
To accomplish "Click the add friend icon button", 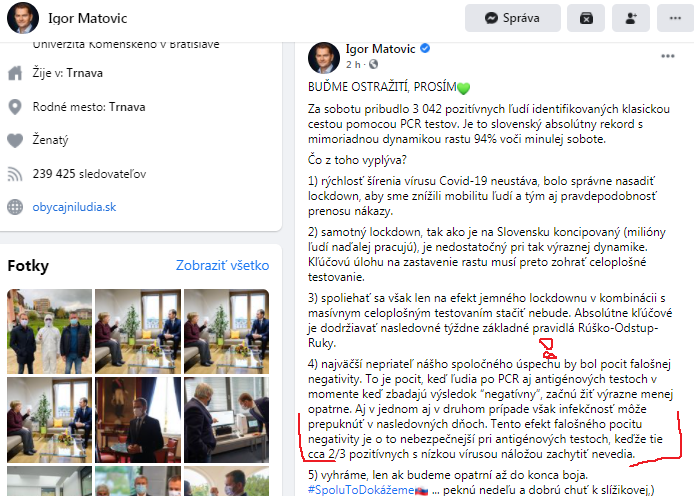I will coord(631,18).
